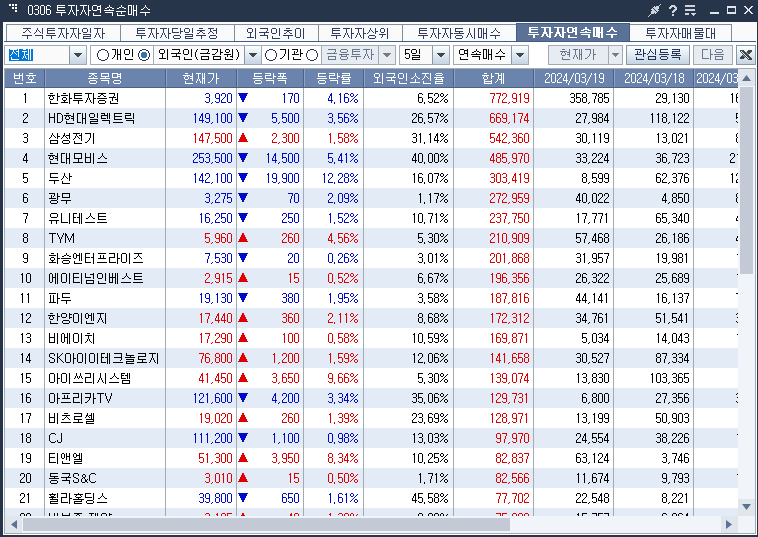Select 금융투자 radio button
The image size is (758, 537).
[x=312, y=55]
